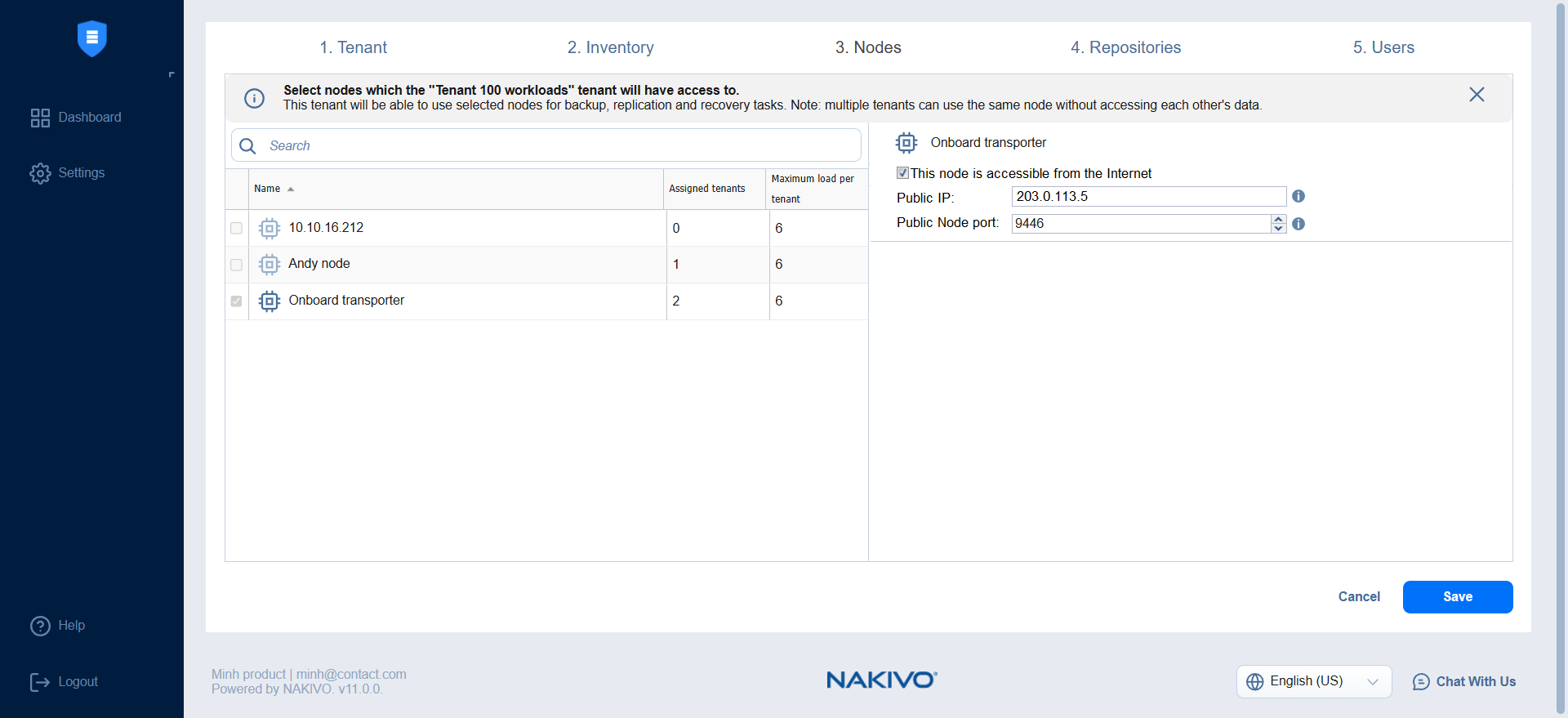The height and width of the screenshot is (718, 1568).
Task: Switch to the 4. Repositories step
Action: coord(1125,47)
